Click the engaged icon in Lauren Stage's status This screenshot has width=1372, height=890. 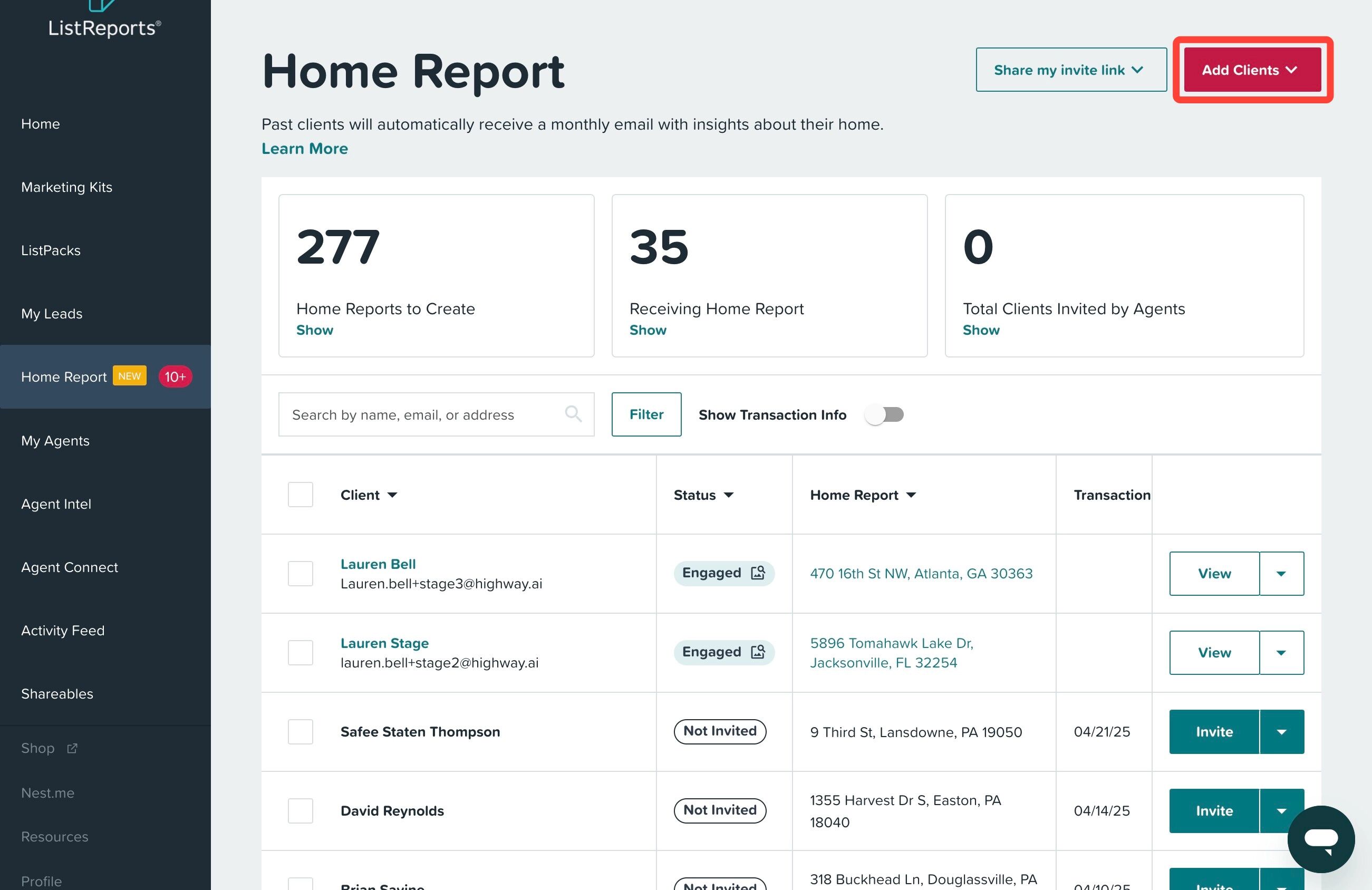(x=758, y=652)
